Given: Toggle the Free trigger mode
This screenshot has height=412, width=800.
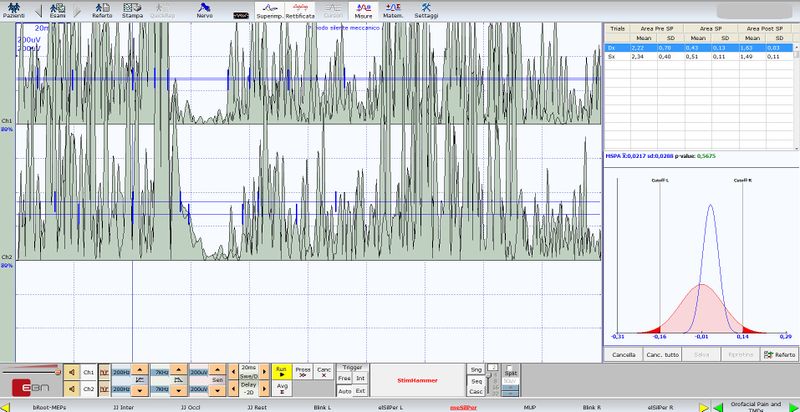Looking at the screenshot, I should (x=343, y=378).
